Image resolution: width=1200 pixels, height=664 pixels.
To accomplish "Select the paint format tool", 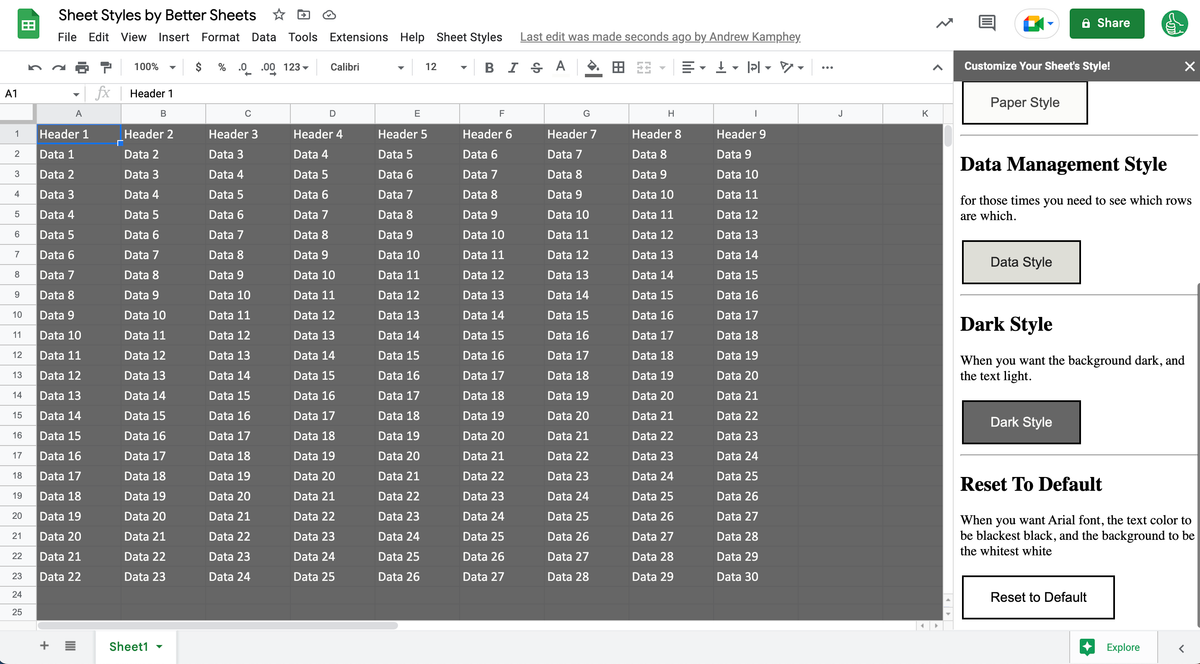I will pos(106,66).
